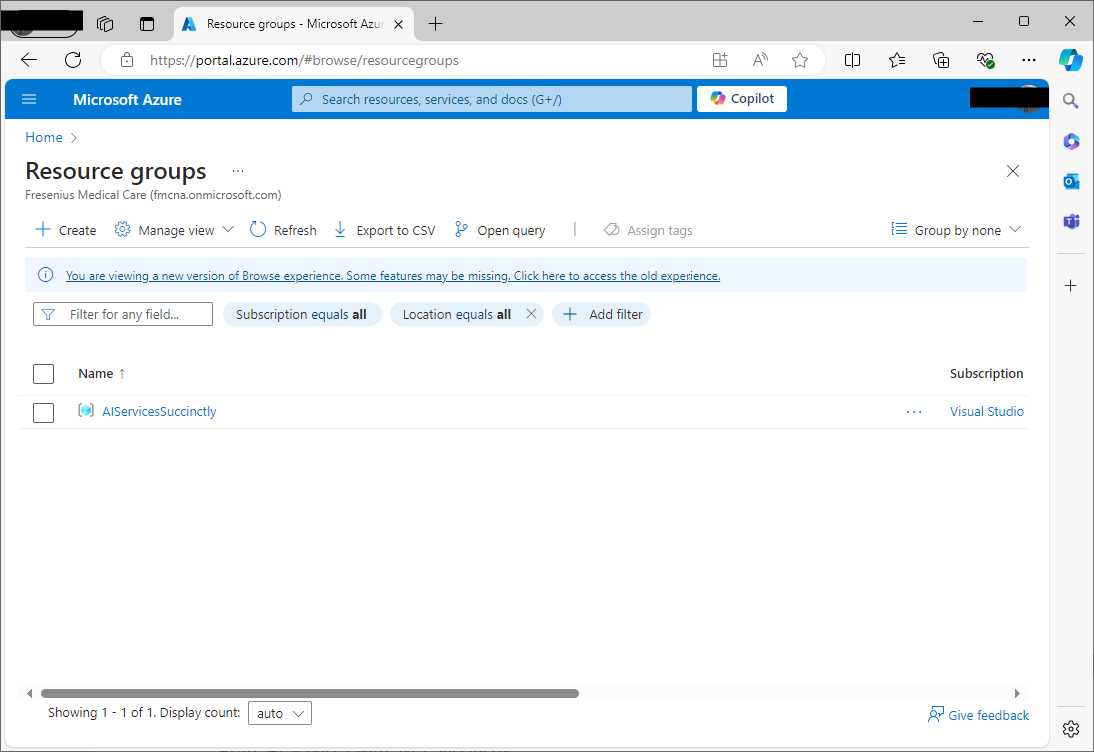Create a new resource group
This screenshot has height=752, width=1094.
pyautogui.click(x=66, y=230)
